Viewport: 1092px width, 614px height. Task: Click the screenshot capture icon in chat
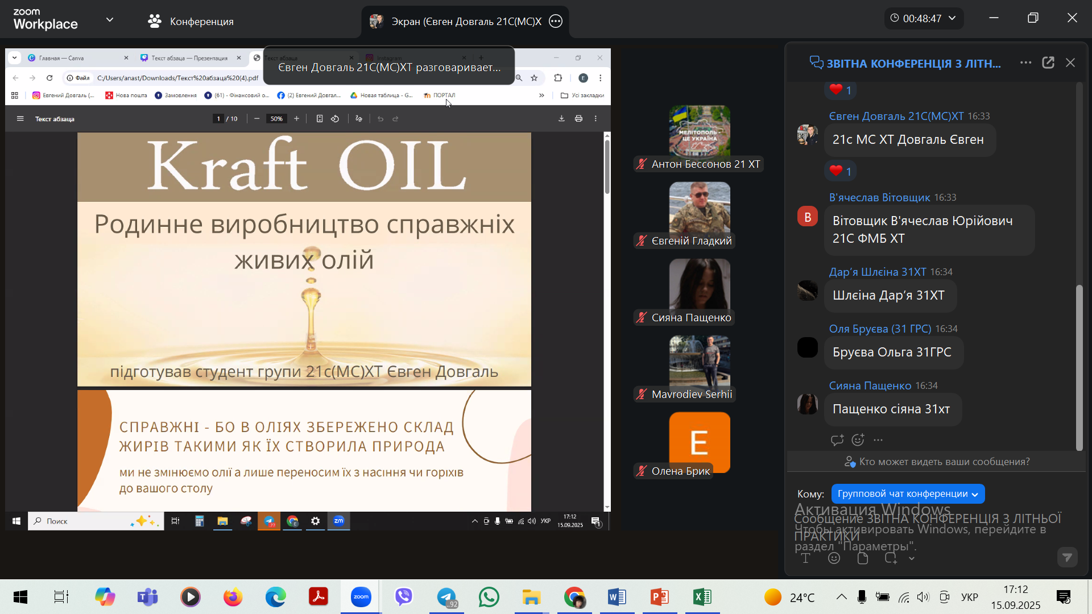click(891, 559)
